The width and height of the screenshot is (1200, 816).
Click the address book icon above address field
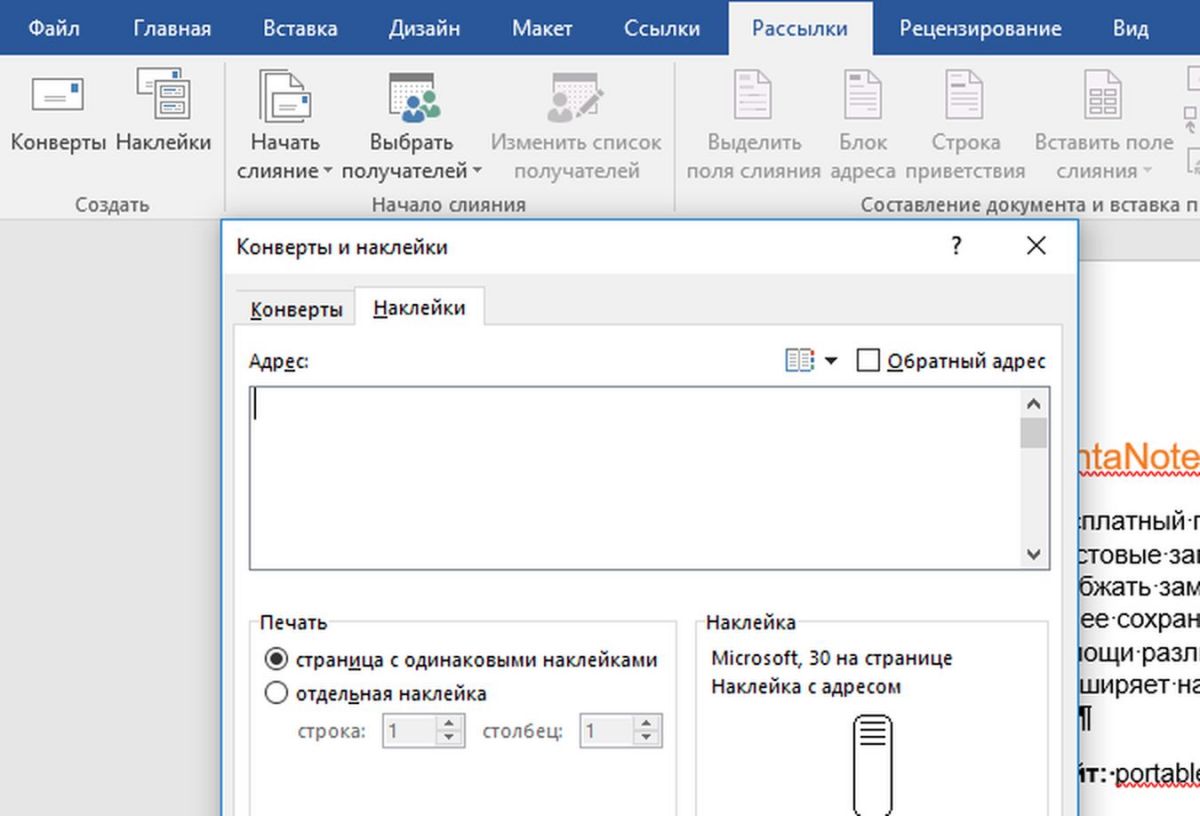pos(799,361)
